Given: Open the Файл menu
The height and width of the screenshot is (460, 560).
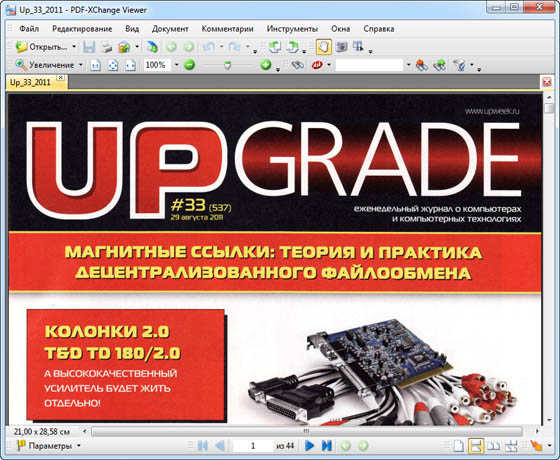Looking at the screenshot, I should [29, 29].
